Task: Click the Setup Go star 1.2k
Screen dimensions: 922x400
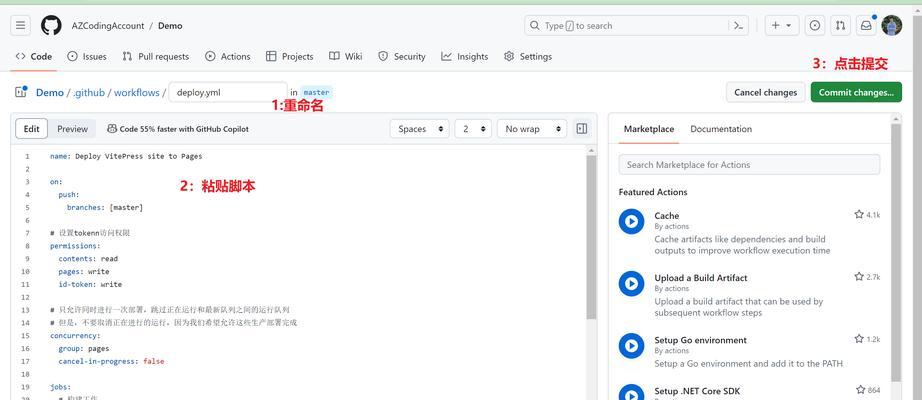Action: point(867,339)
